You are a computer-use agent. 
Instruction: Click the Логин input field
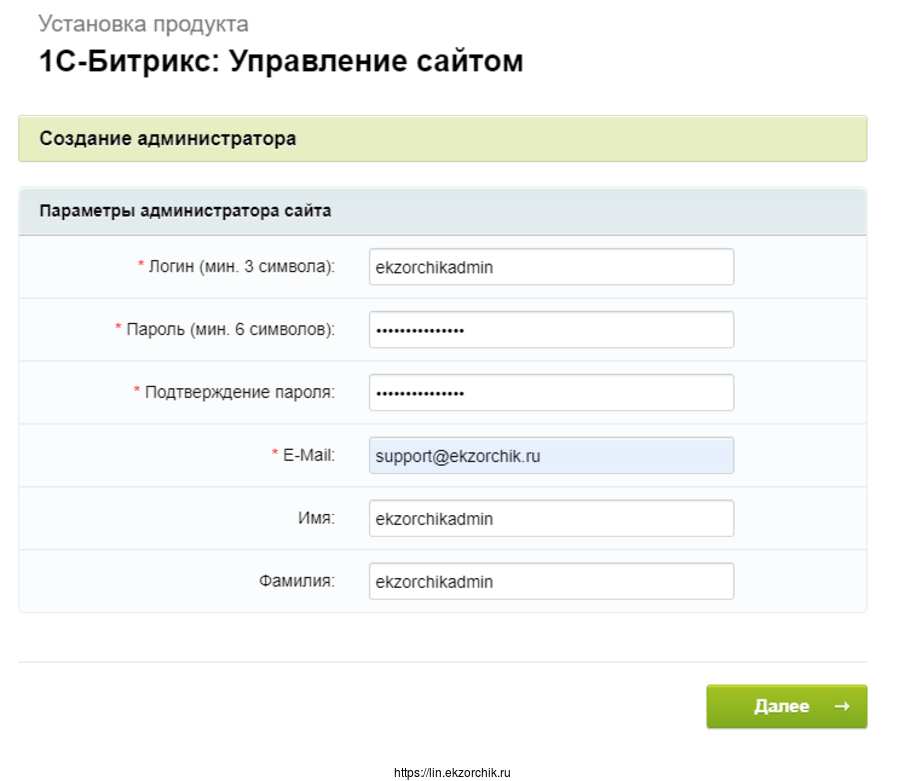coord(550,267)
